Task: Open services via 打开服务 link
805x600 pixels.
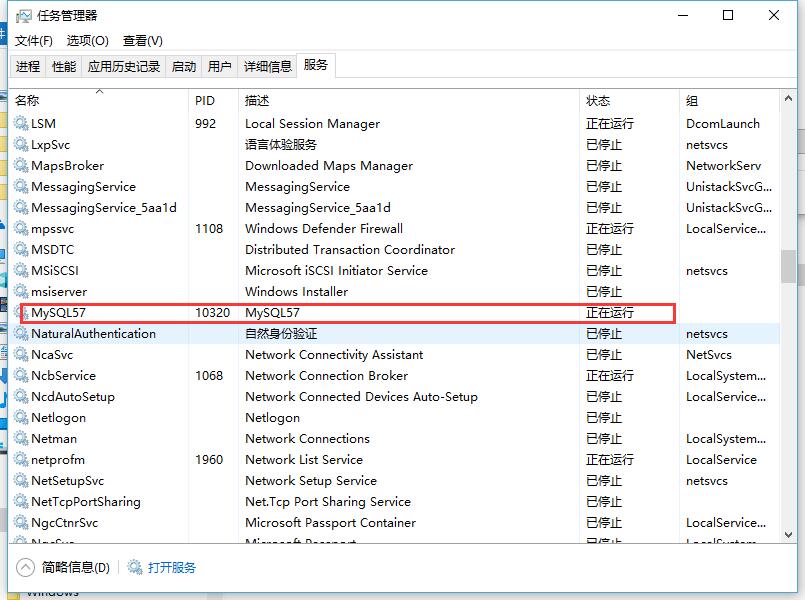Action: pos(171,567)
